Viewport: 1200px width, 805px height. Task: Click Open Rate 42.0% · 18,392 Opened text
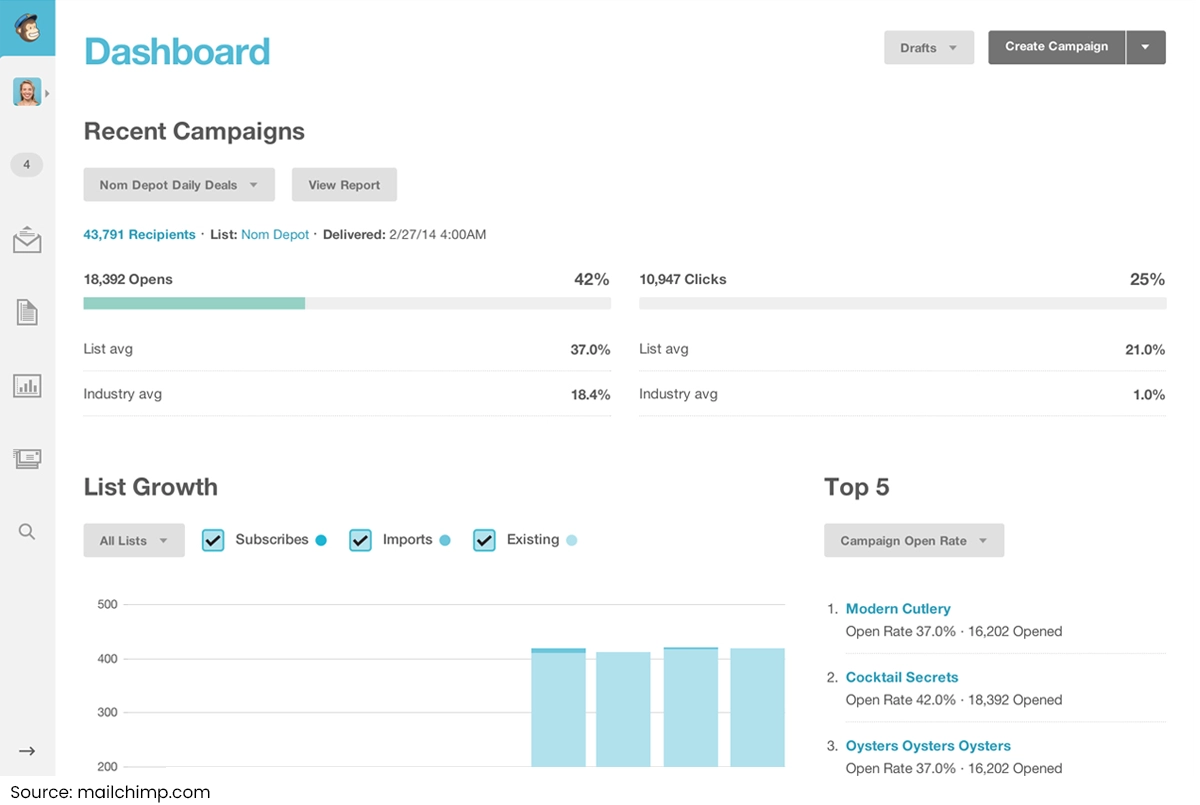click(x=954, y=700)
